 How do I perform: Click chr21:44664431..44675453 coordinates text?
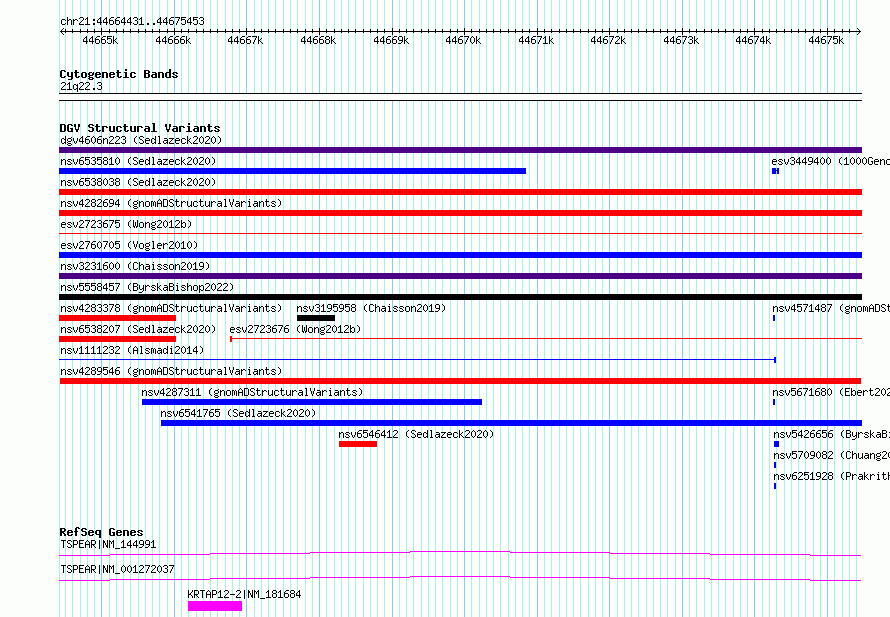pos(132,22)
